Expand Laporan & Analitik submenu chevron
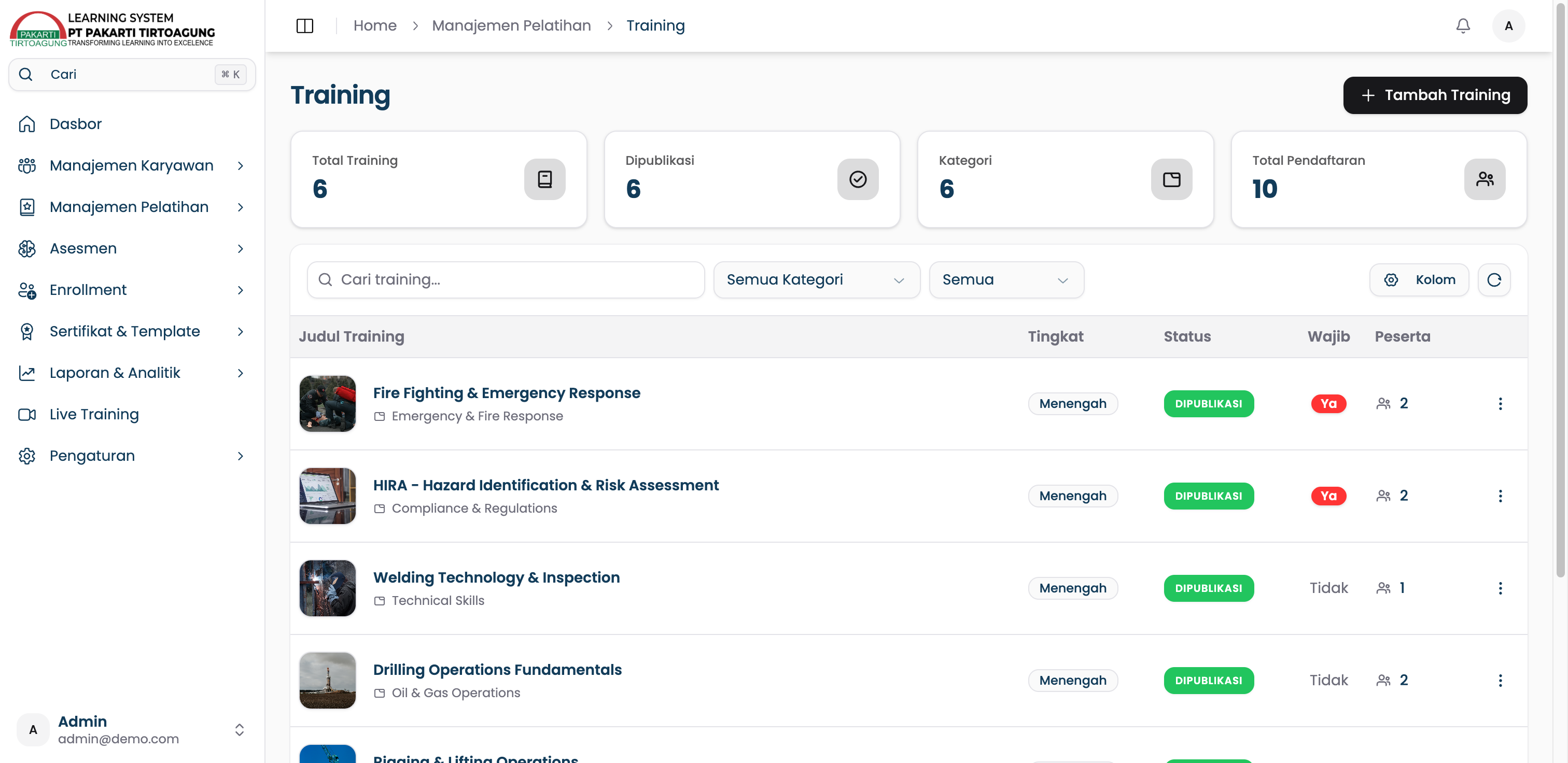The image size is (1568, 763). (x=241, y=373)
